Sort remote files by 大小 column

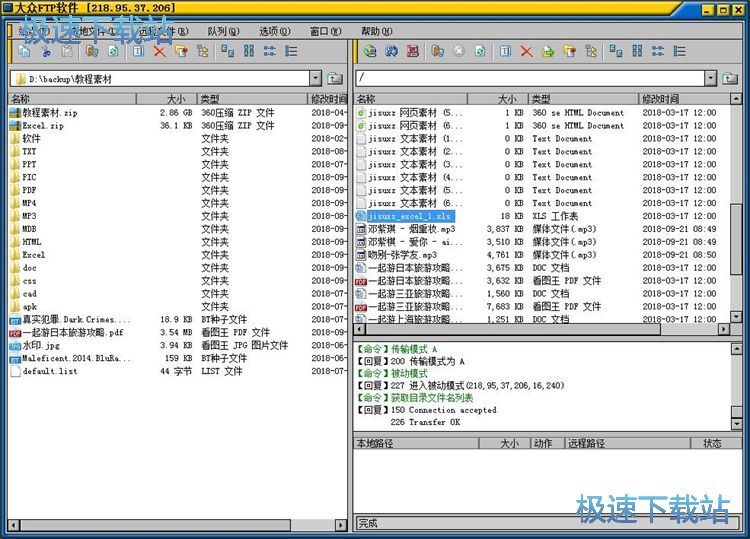497,99
